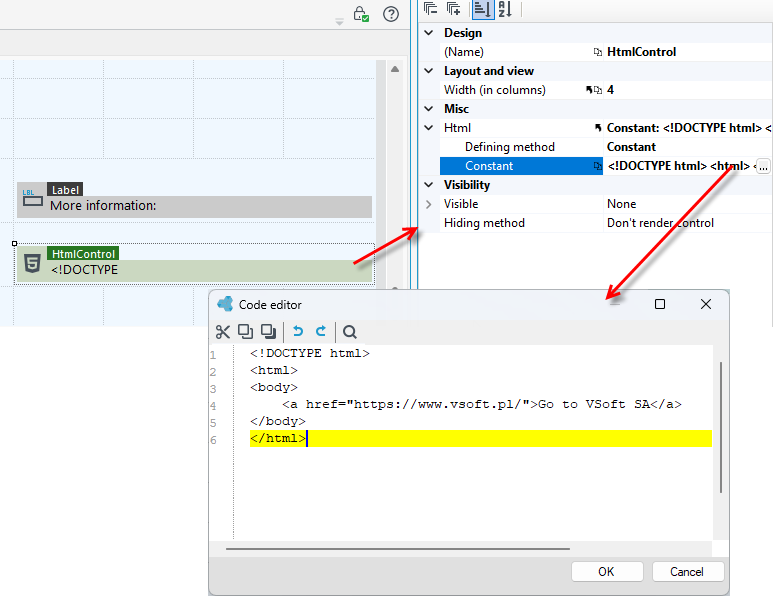The width and height of the screenshot is (773, 599).
Task: Click the small toolbar overflow arrow
Action: 339,22
